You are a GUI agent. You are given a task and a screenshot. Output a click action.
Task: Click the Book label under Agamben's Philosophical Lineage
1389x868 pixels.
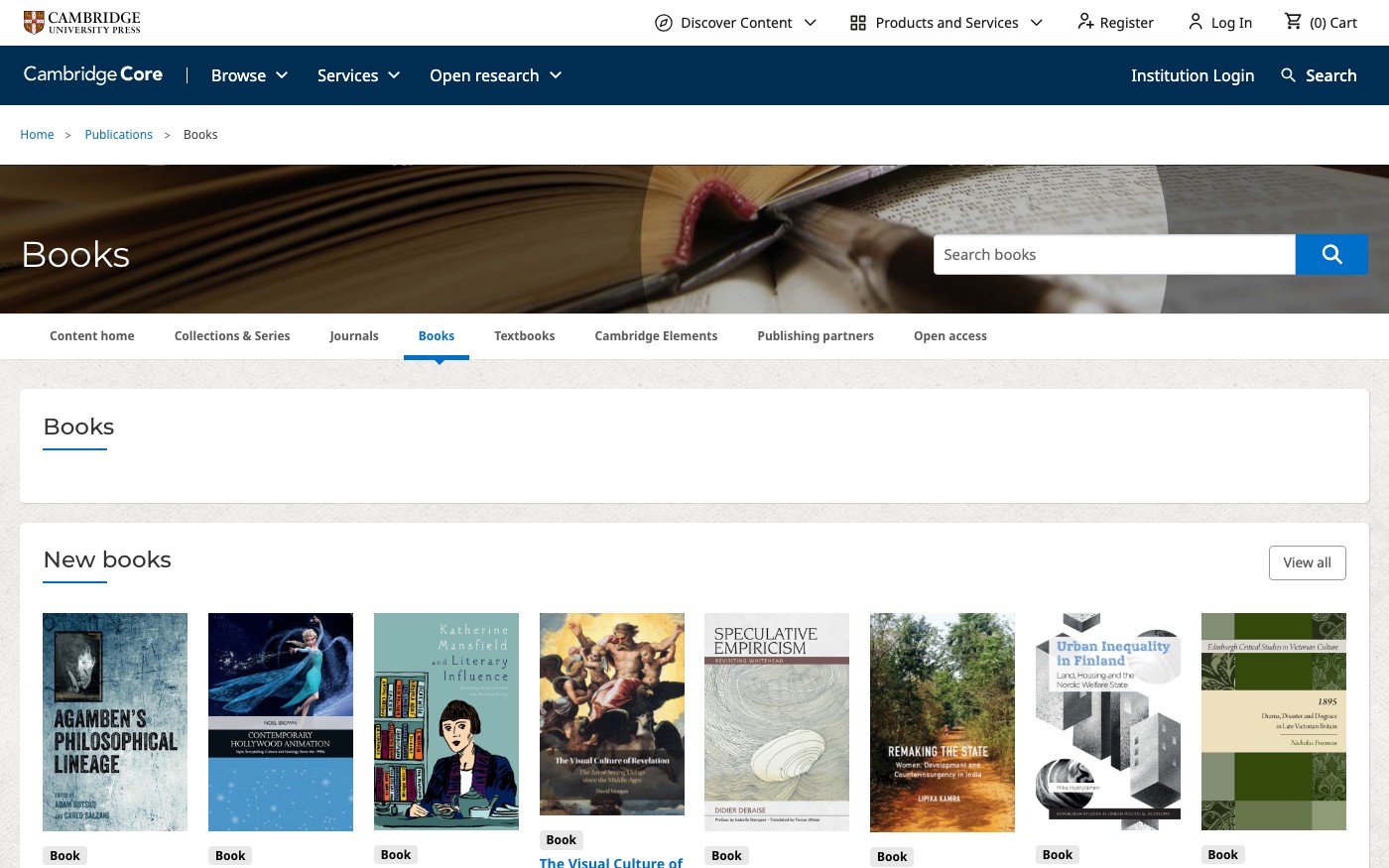click(x=64, y=856)
